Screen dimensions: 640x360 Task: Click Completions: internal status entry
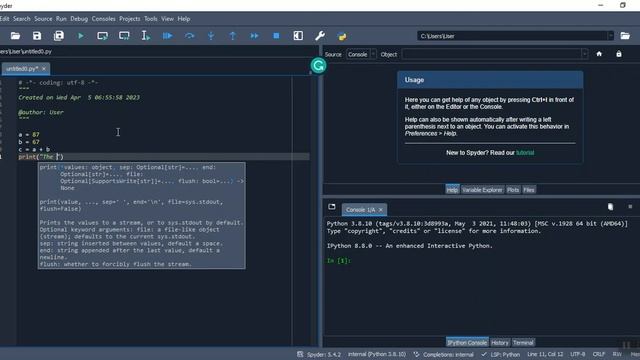[444, 354]
